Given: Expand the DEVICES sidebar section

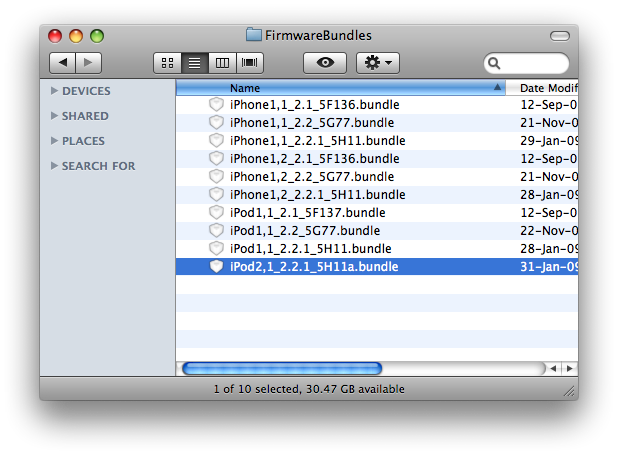Looking at the screenshot, I should (x=54, y=91).
